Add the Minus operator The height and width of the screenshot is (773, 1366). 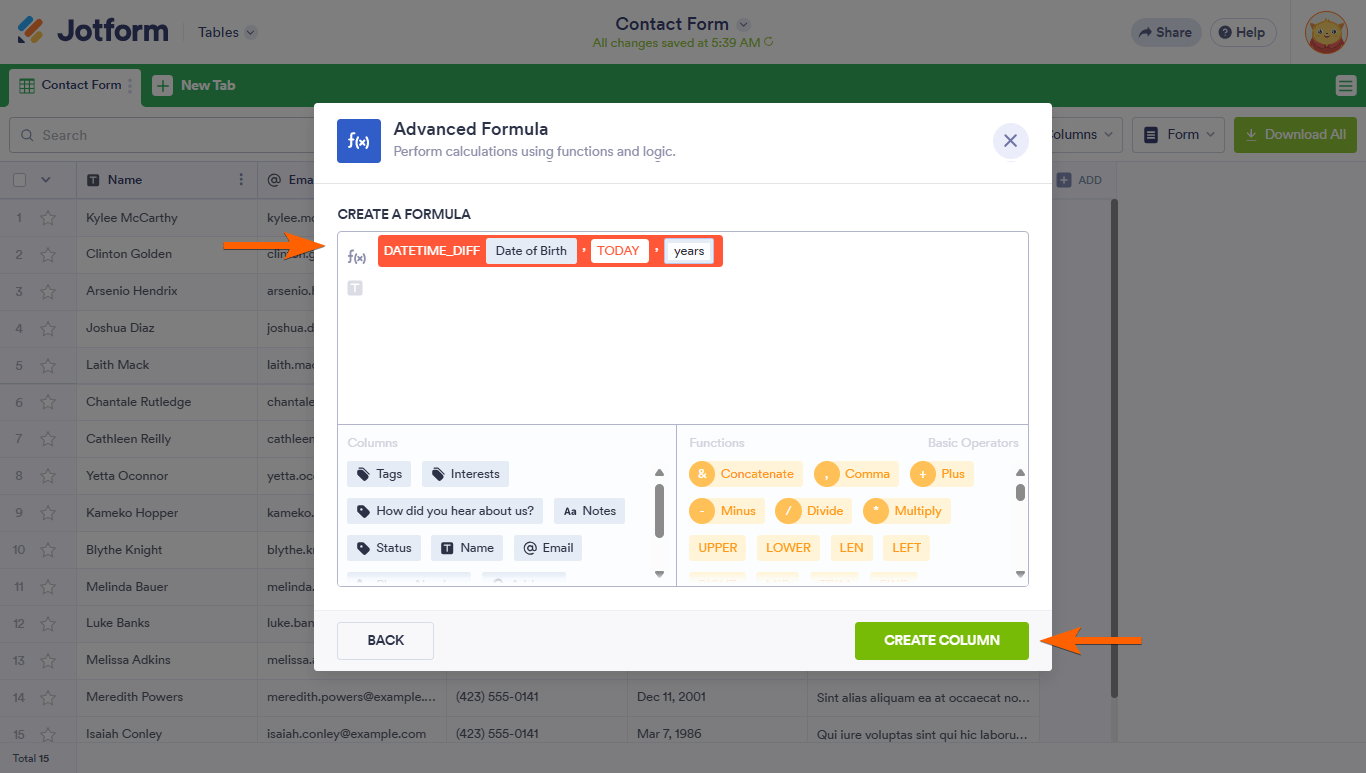[726, 511]
